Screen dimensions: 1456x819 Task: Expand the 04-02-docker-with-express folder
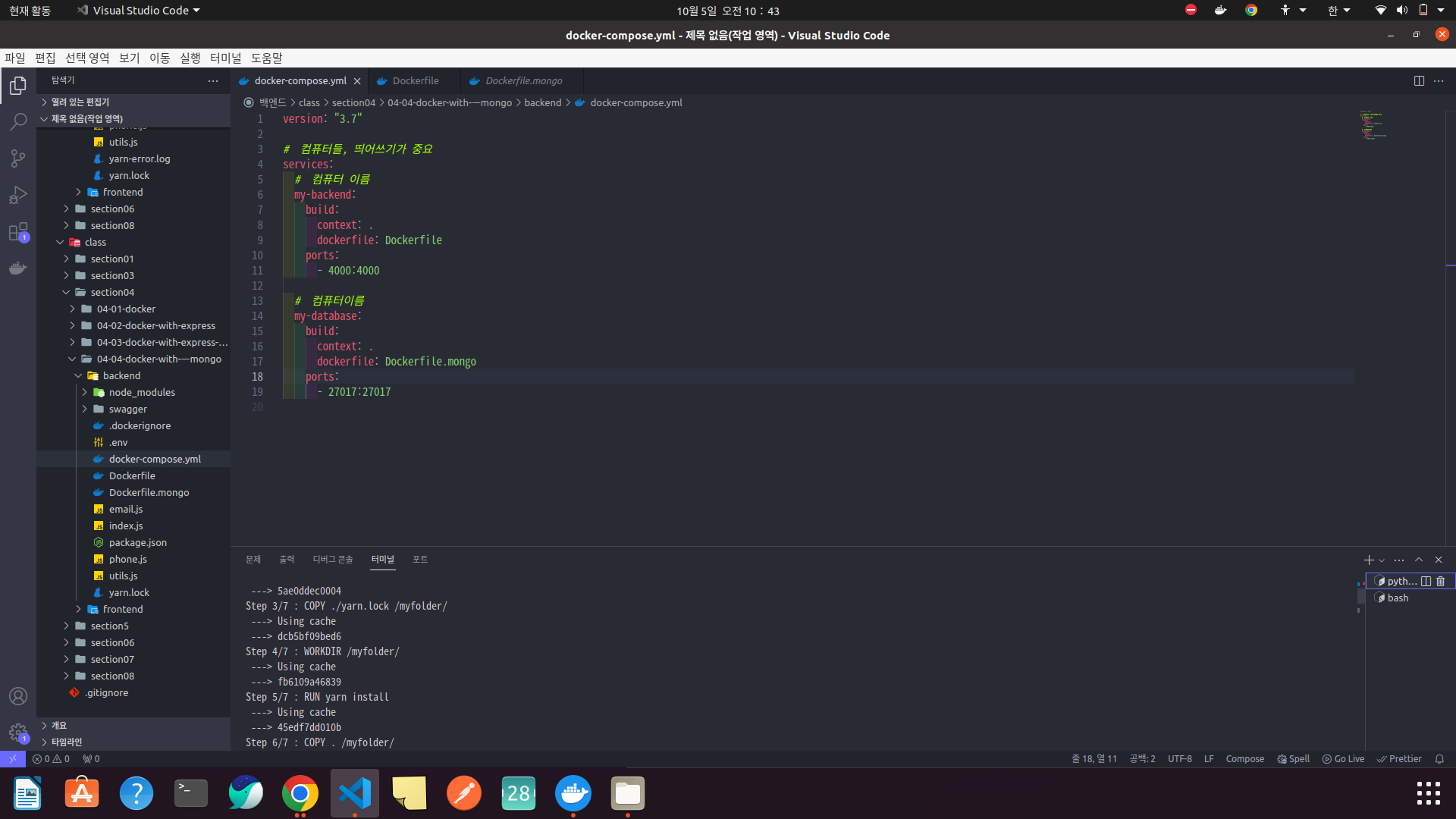click(x=133, y=326)
